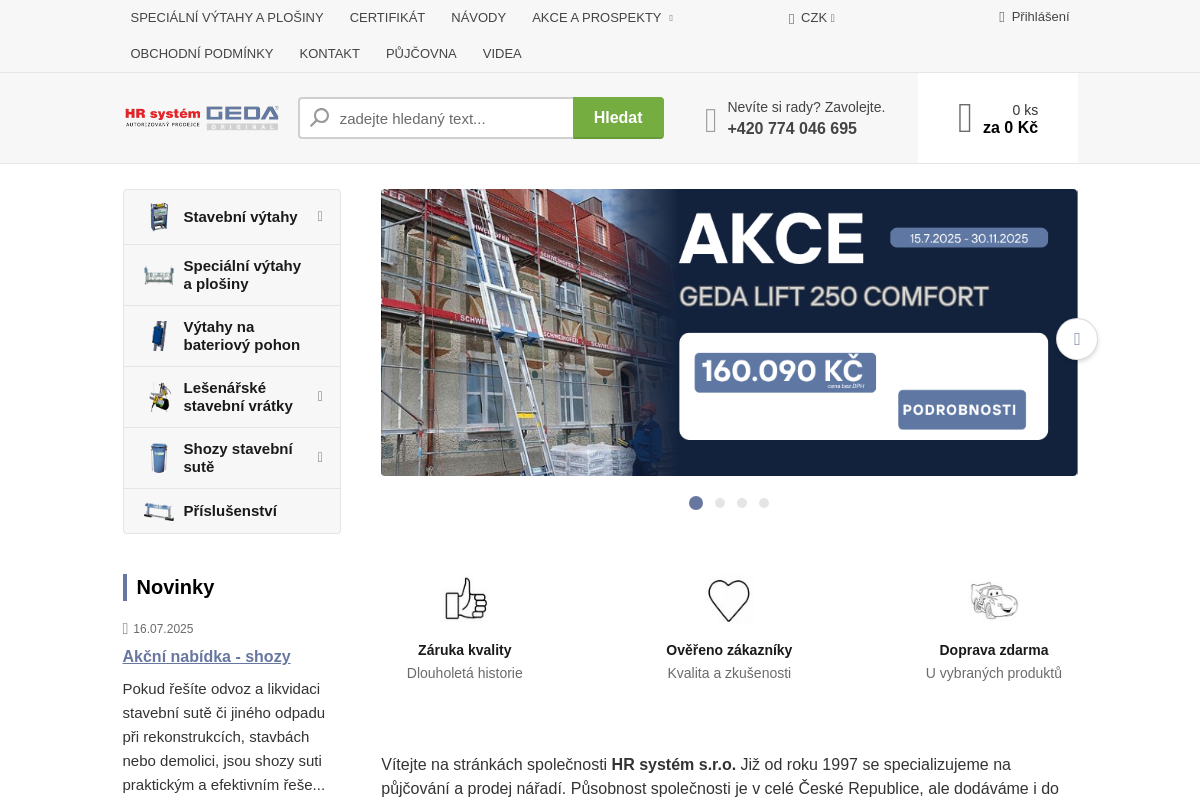The height and width of the screenshot is (800, 1200).
Task: Click the HR systém GEDA logo
Action: pyautogui.click(x=202, y=118)
